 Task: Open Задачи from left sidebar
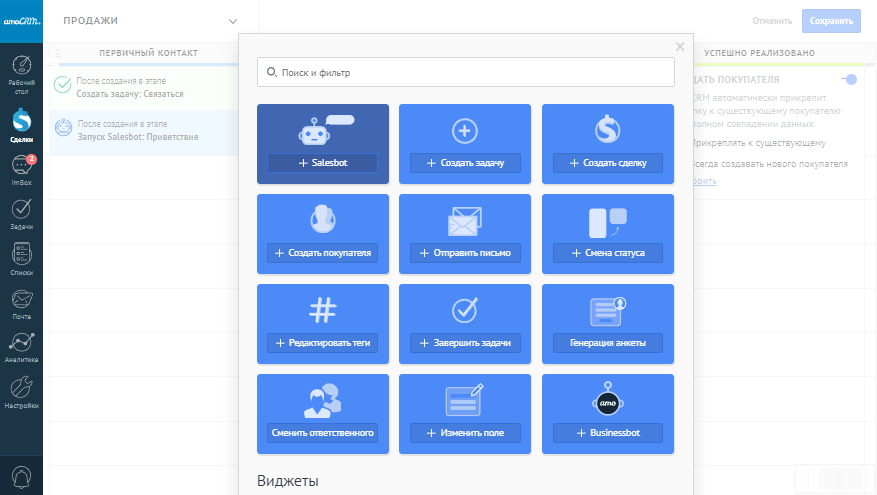(21, 214)
